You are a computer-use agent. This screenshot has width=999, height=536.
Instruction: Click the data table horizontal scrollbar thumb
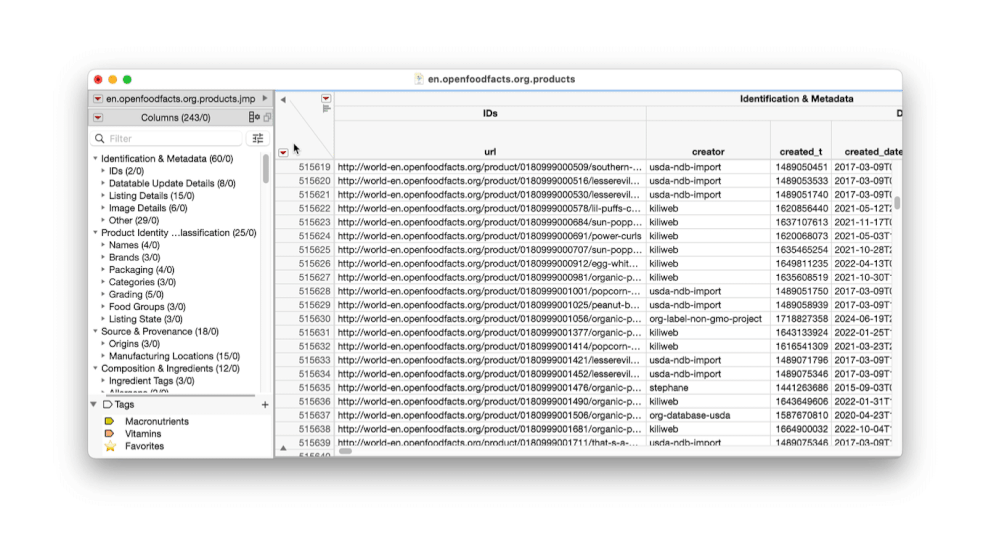tap(345, 451)
